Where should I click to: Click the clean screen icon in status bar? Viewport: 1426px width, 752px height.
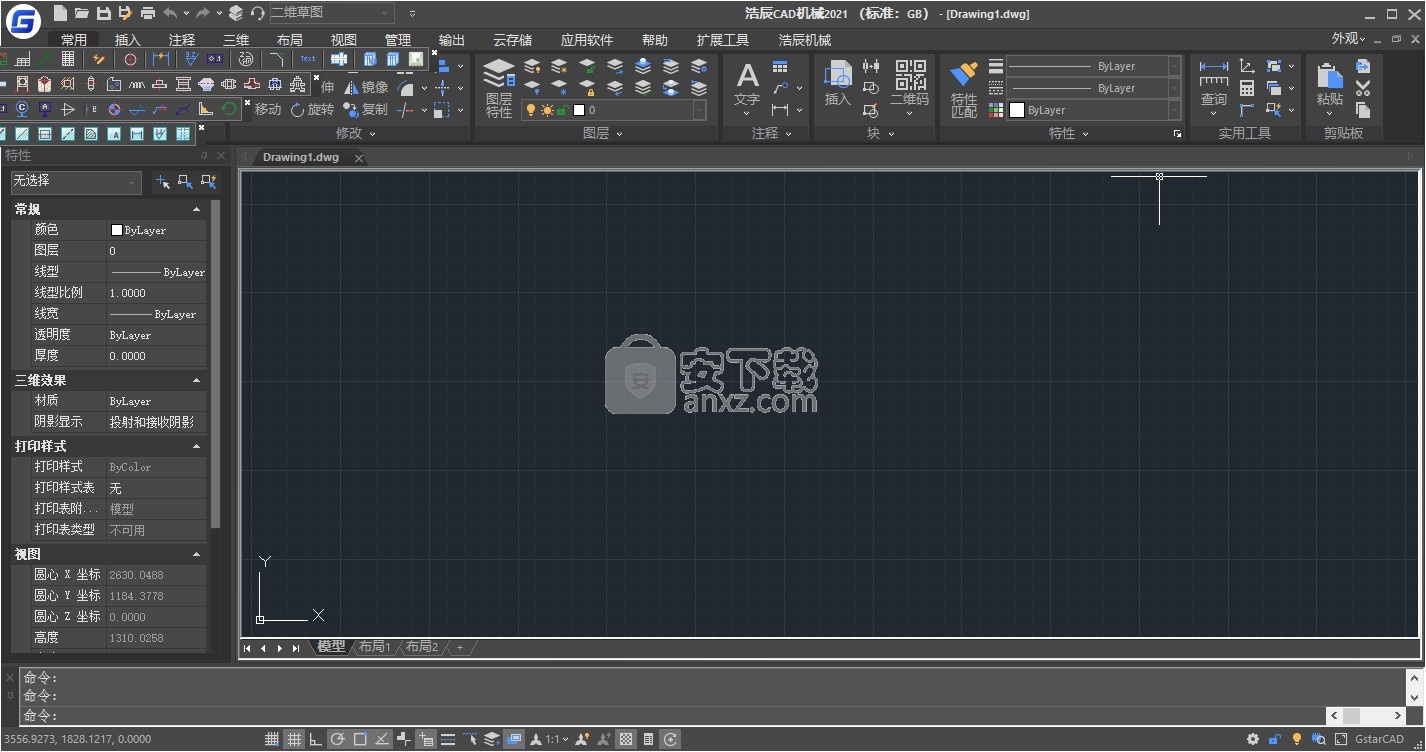[x=1340, y=740]
